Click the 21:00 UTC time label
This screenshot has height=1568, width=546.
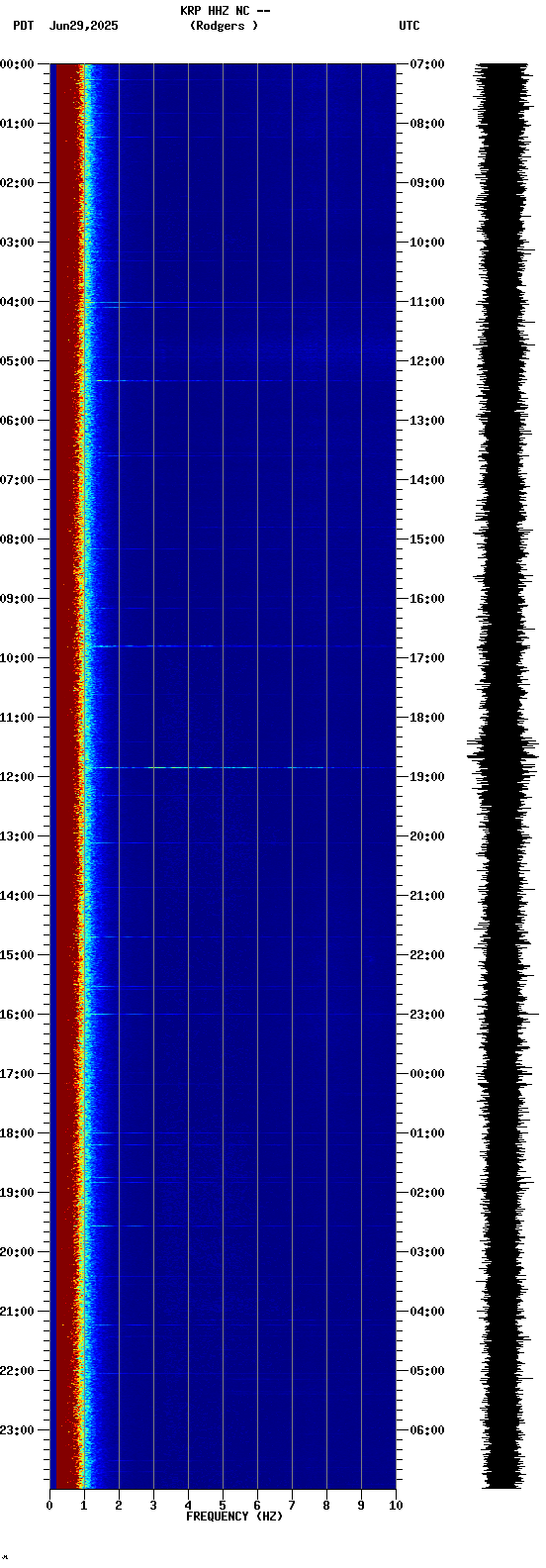(x=427, y=896)
